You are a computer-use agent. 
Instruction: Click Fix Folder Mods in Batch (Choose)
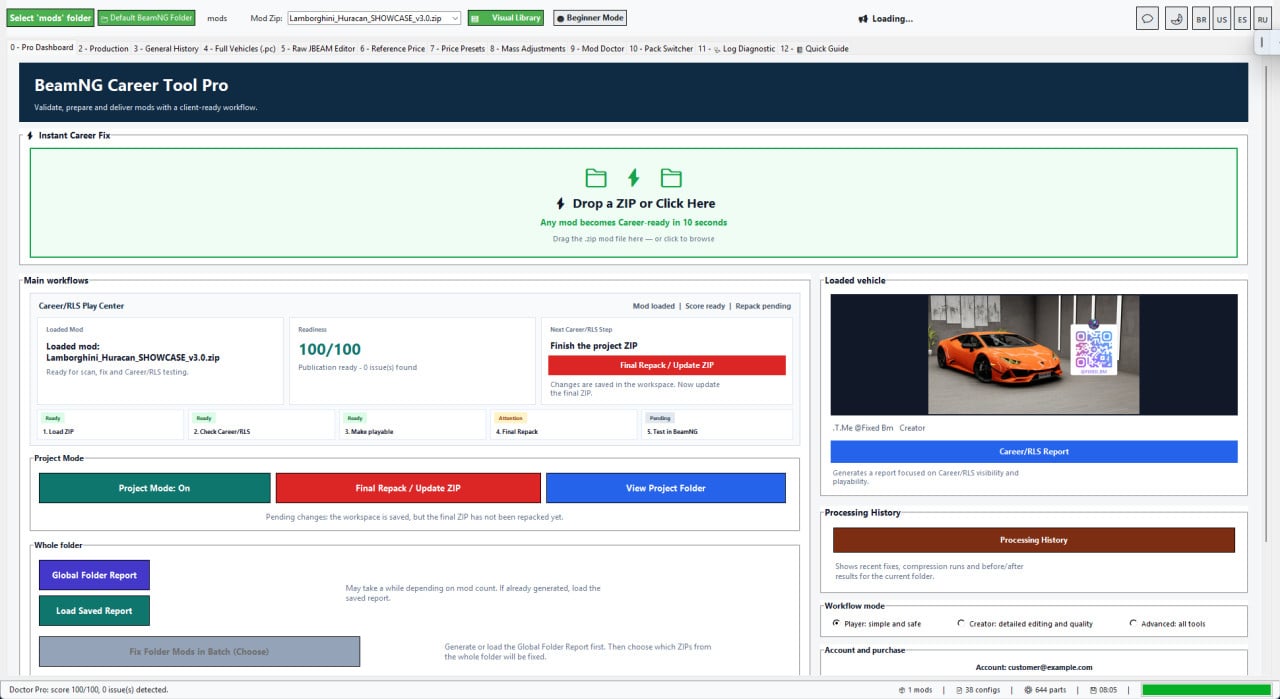pos(199,652)
